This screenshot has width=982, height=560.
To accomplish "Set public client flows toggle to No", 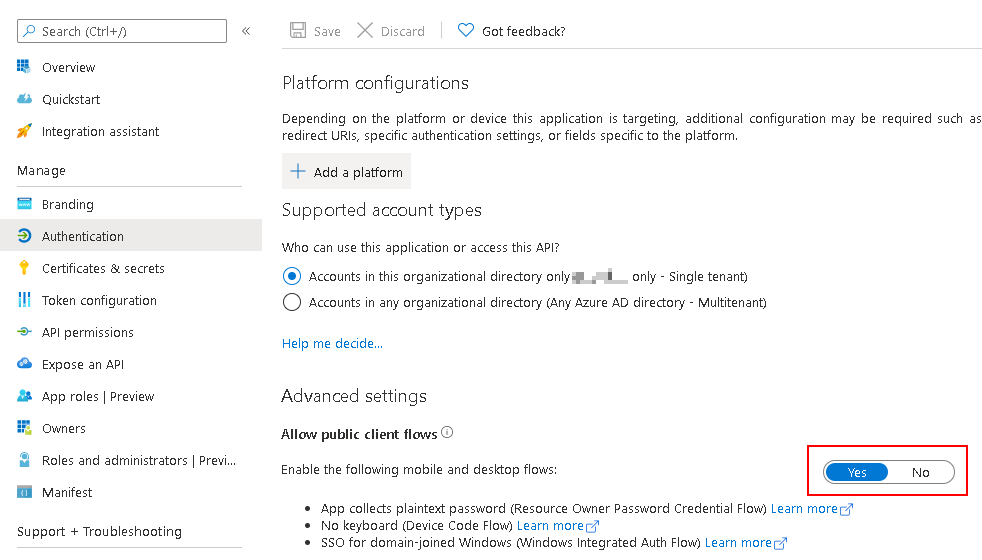I will point(921,472).
